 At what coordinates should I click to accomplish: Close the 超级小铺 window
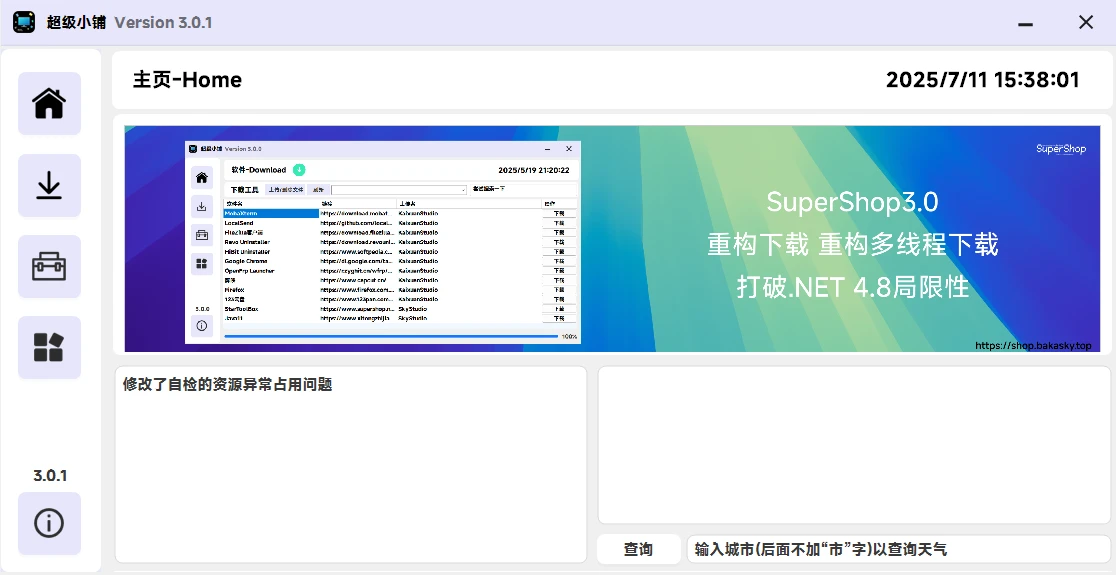click(1086, 23)
